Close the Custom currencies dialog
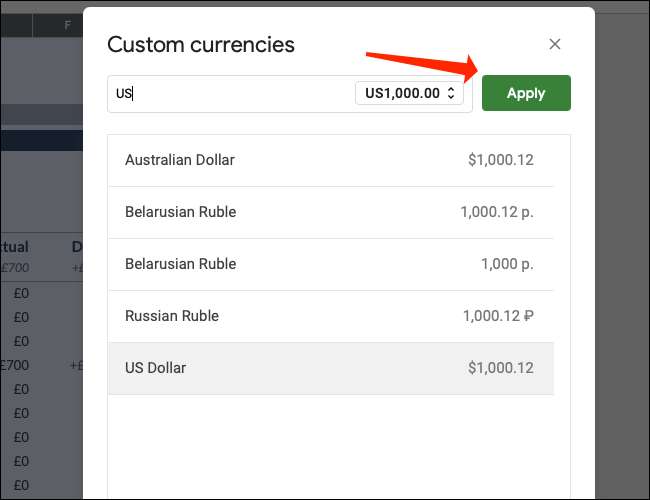The height and width of the screenshot is (500, 650). 555,44
